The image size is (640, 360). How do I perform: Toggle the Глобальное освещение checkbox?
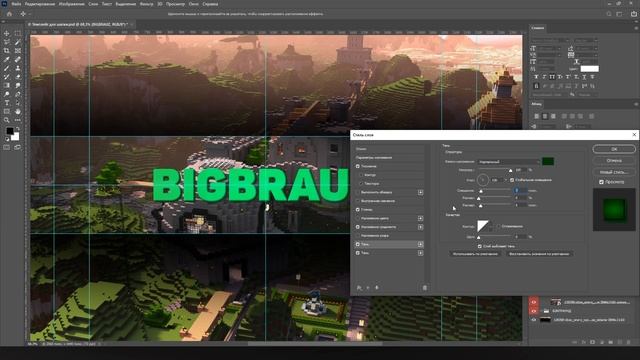click(x=512, y=180)
